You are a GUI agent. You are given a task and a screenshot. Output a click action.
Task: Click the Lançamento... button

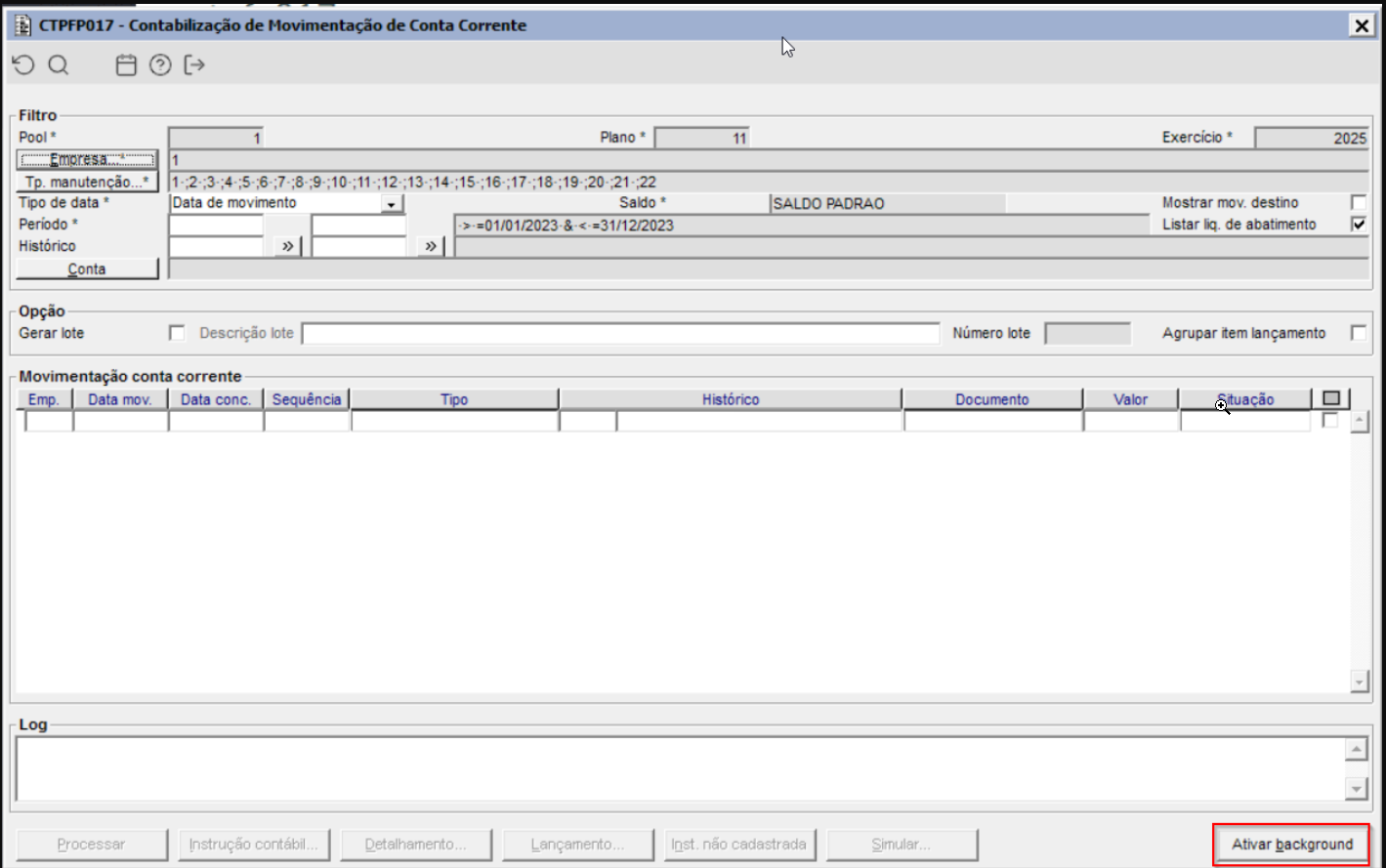(x=577, y=845)
